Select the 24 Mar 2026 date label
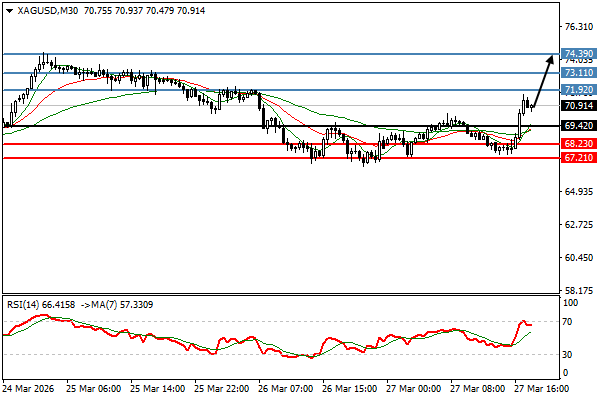Viewport: 600px width, 400px height. 32,388
